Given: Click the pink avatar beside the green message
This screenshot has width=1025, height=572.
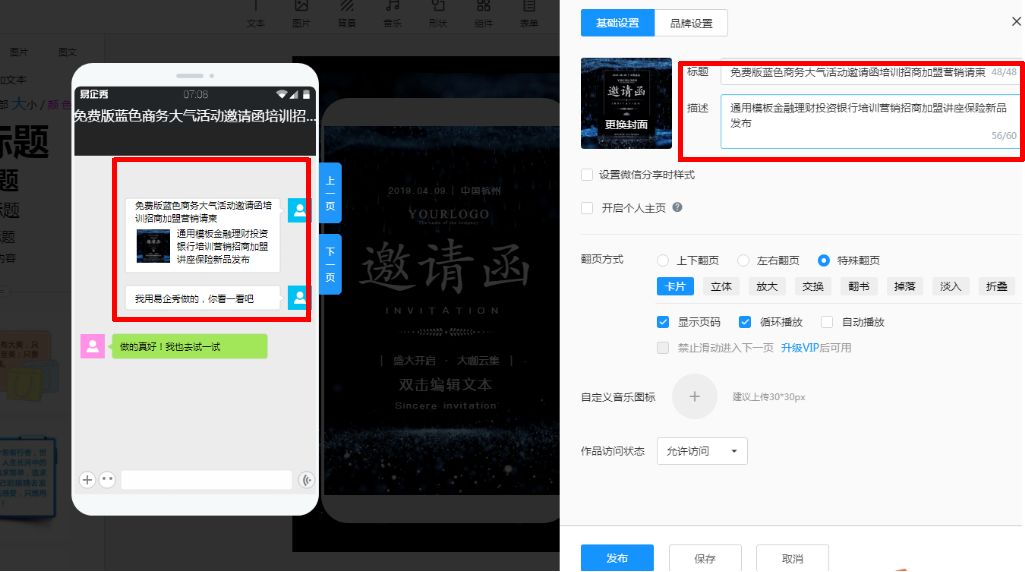Looking at the screenshot, I should click(92, 346).
